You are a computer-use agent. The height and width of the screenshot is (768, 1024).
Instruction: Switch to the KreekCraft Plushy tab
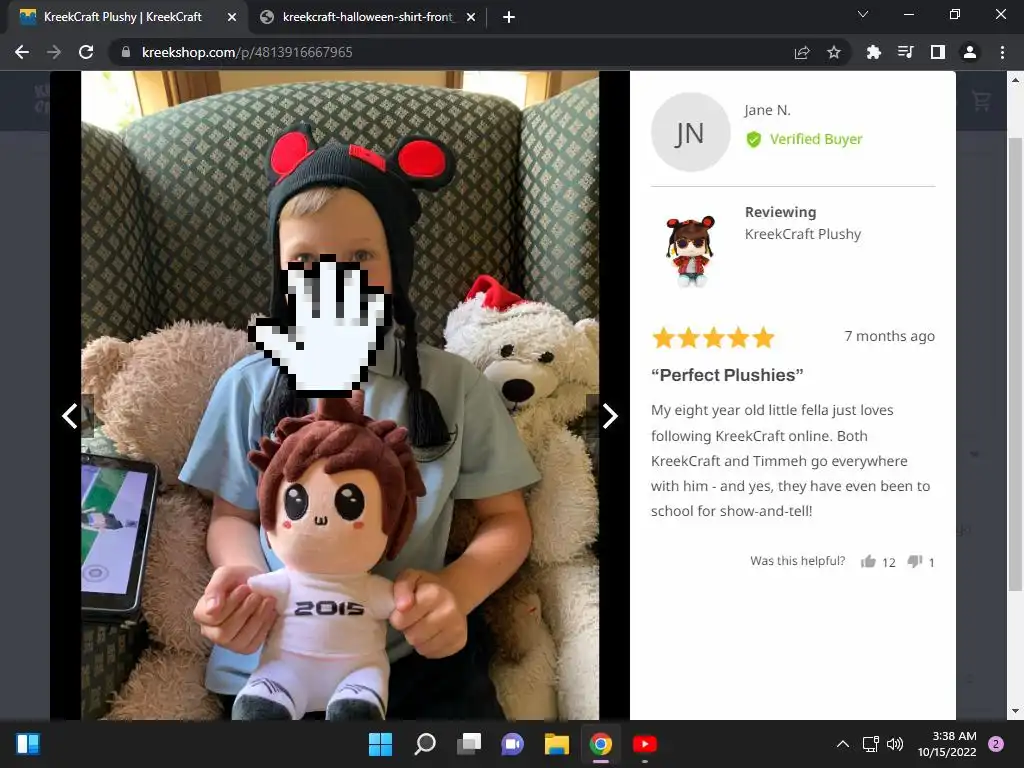pyautogui.click(x=123, y=17)
